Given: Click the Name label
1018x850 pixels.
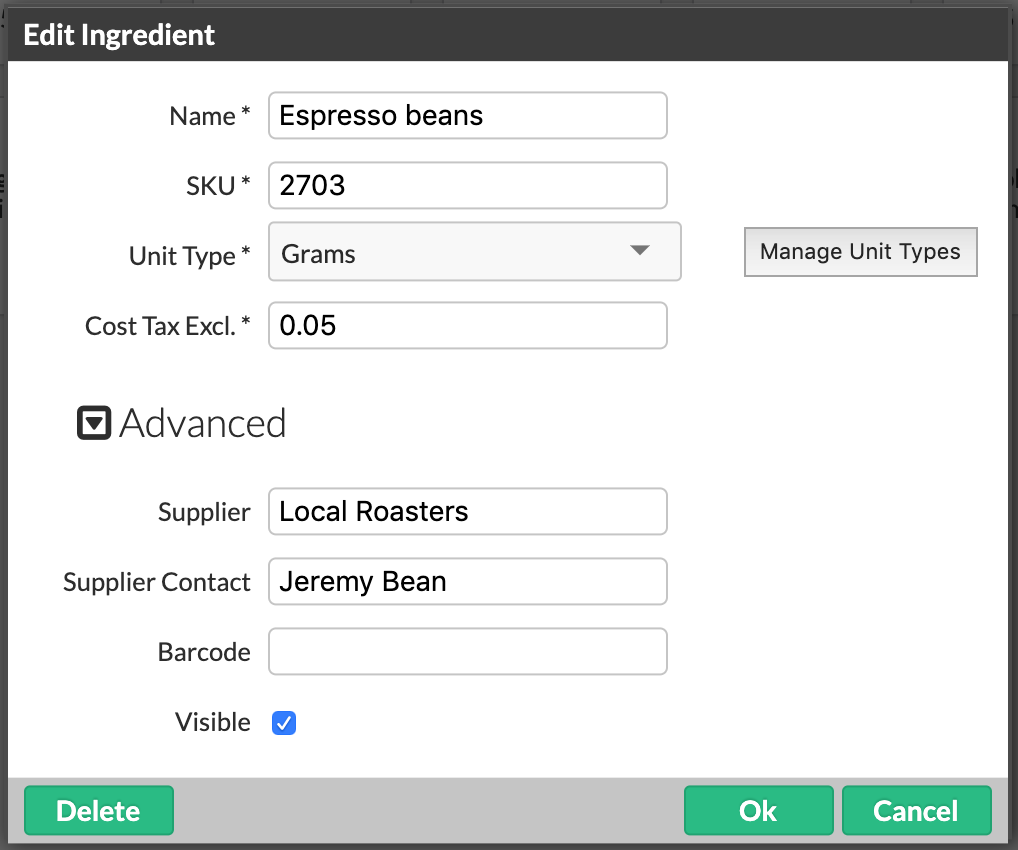Looking at the screenshot, I should click(210, 116).
